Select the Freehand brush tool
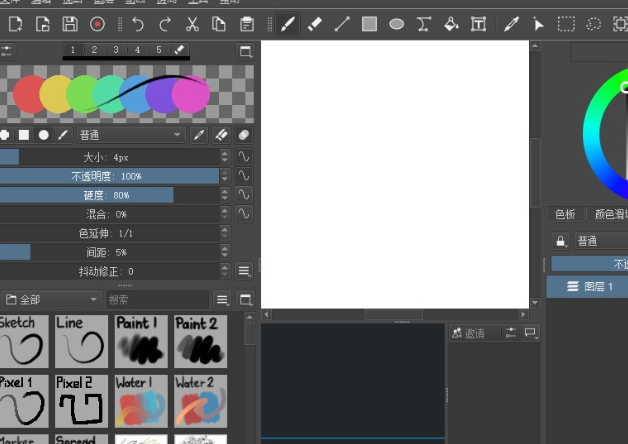This screenshot has width=628, height=444. point(288,24)
